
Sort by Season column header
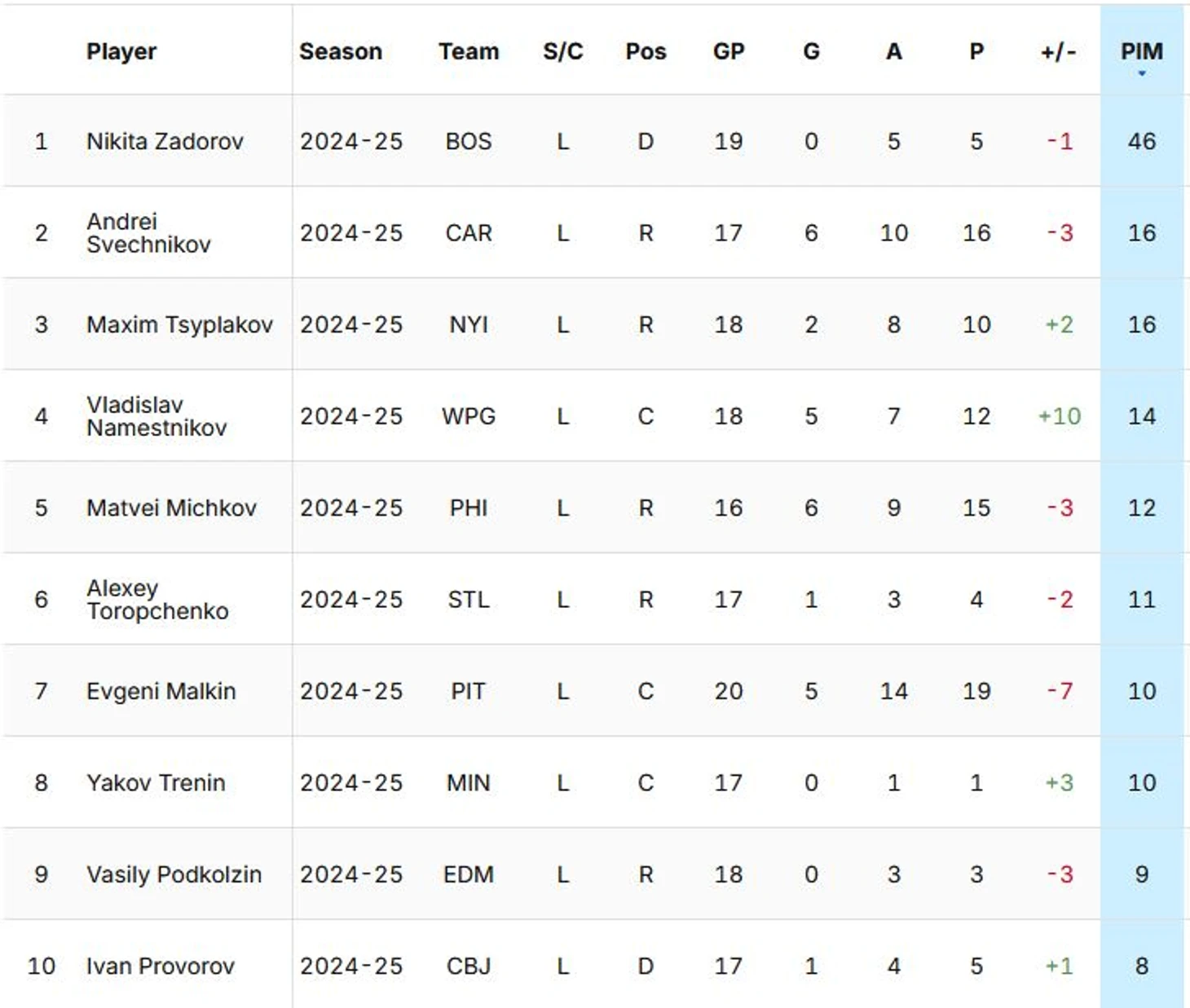(341, 51)
